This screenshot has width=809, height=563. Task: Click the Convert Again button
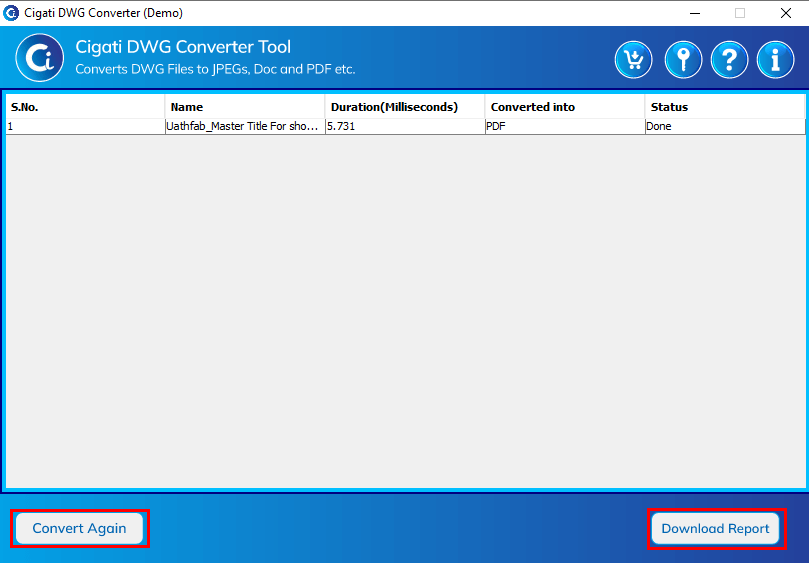[x=79, y=528]
